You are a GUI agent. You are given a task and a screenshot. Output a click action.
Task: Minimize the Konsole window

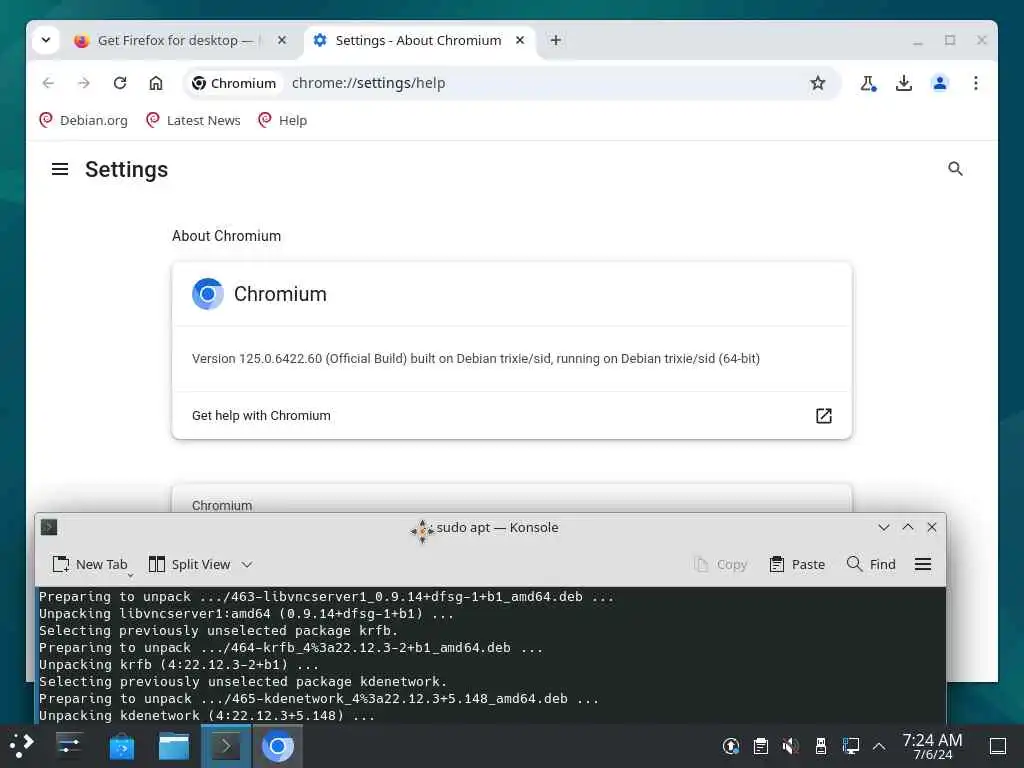point(884,527)
